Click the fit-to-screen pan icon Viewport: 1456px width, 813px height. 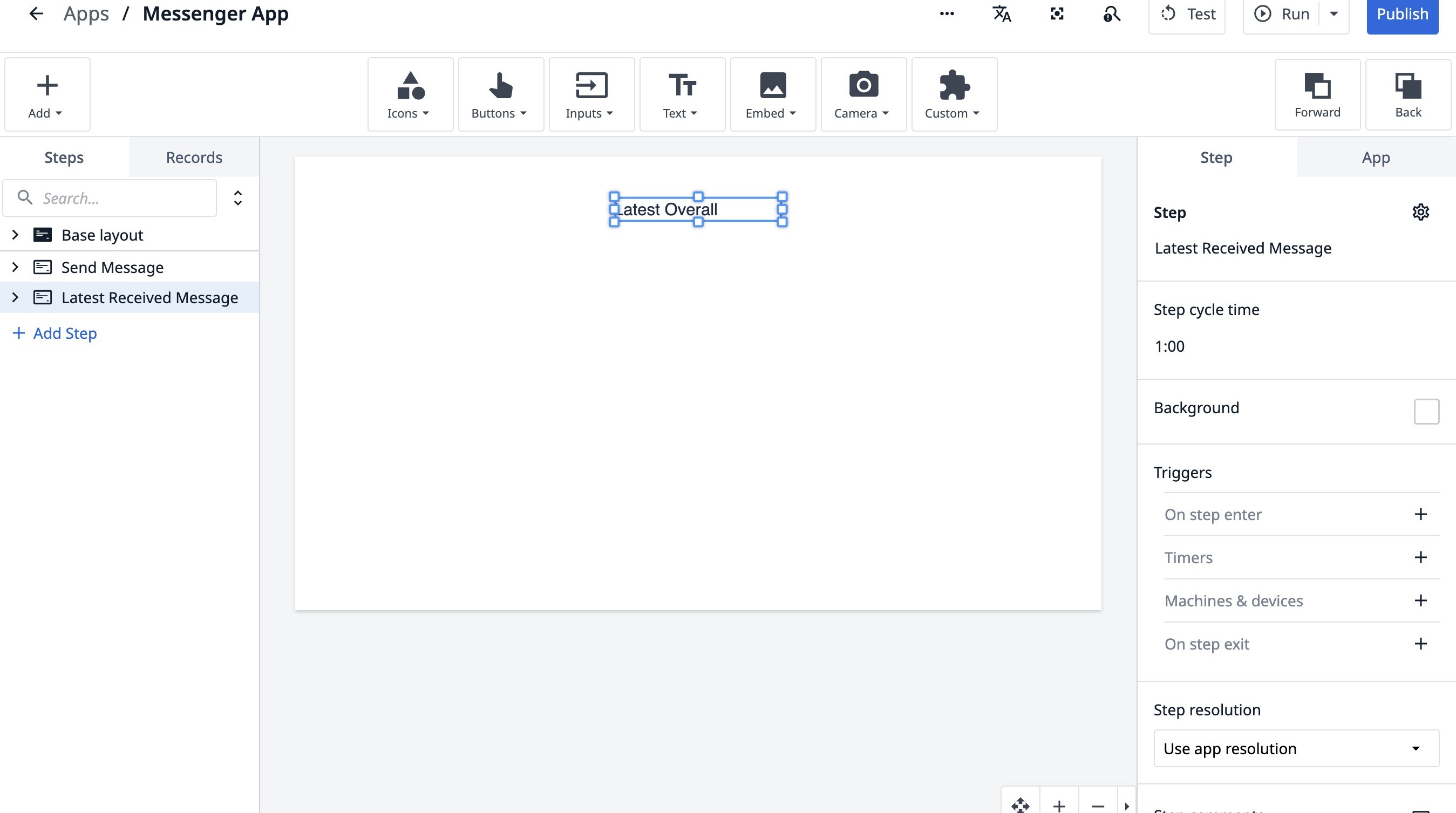pos(1020,804)
